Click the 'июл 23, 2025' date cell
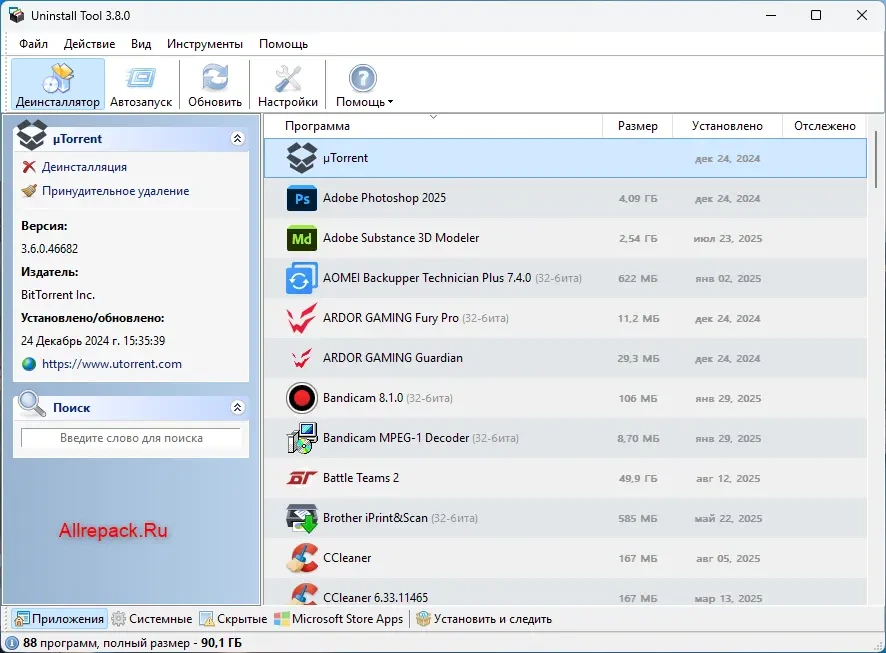886x653 pixels. coord(728,239)
